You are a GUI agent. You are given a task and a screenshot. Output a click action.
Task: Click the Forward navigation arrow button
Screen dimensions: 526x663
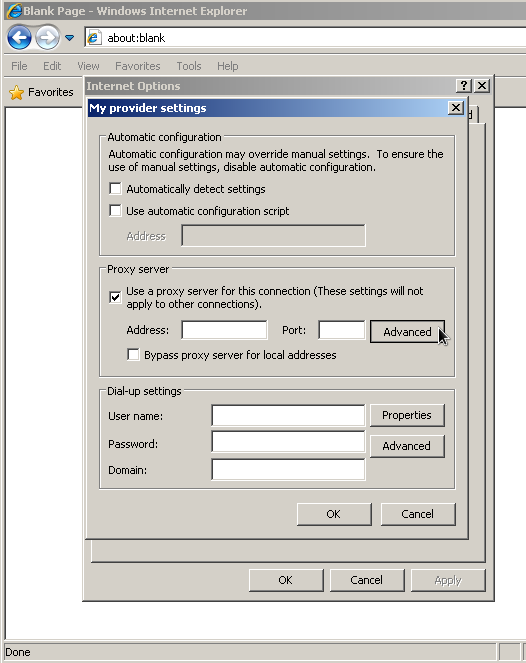pos(47,38)
